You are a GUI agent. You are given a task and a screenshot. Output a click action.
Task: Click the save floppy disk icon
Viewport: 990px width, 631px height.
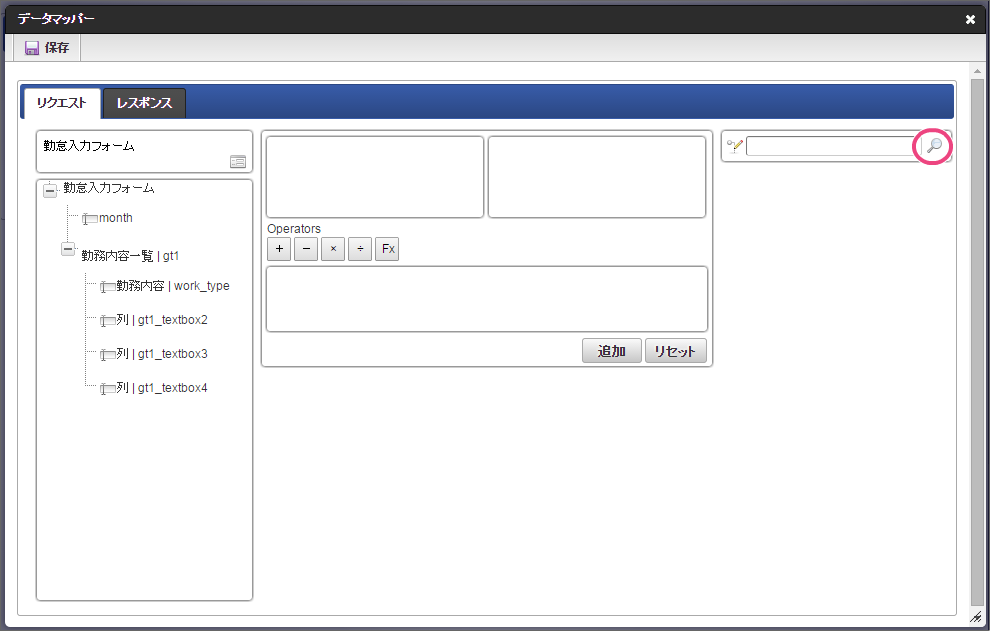32,48
